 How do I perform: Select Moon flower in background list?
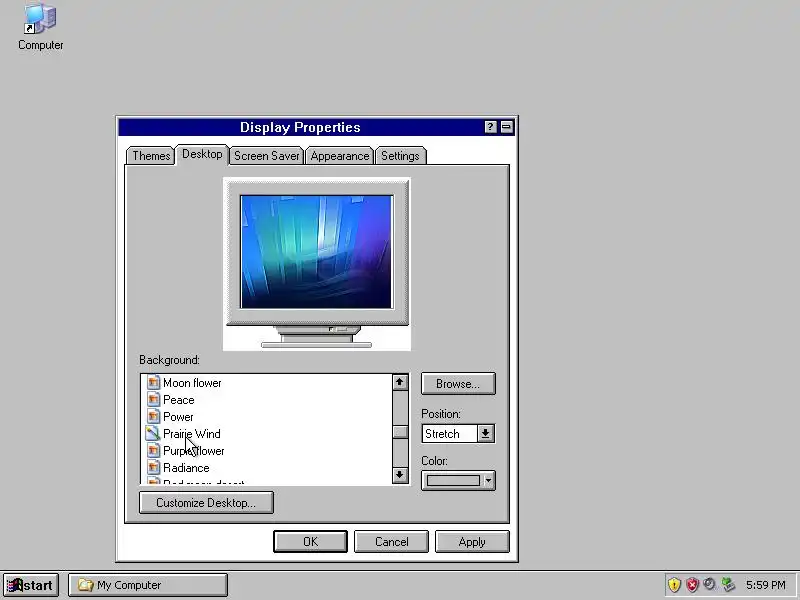(x=192, y=383)
